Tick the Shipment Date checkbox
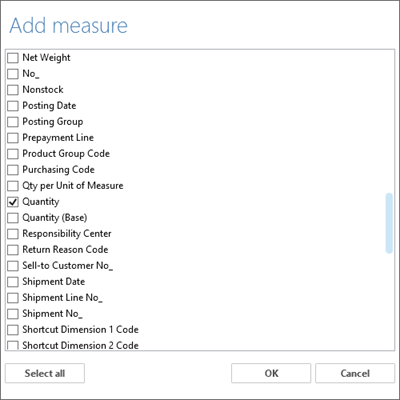 pos(13,282)
